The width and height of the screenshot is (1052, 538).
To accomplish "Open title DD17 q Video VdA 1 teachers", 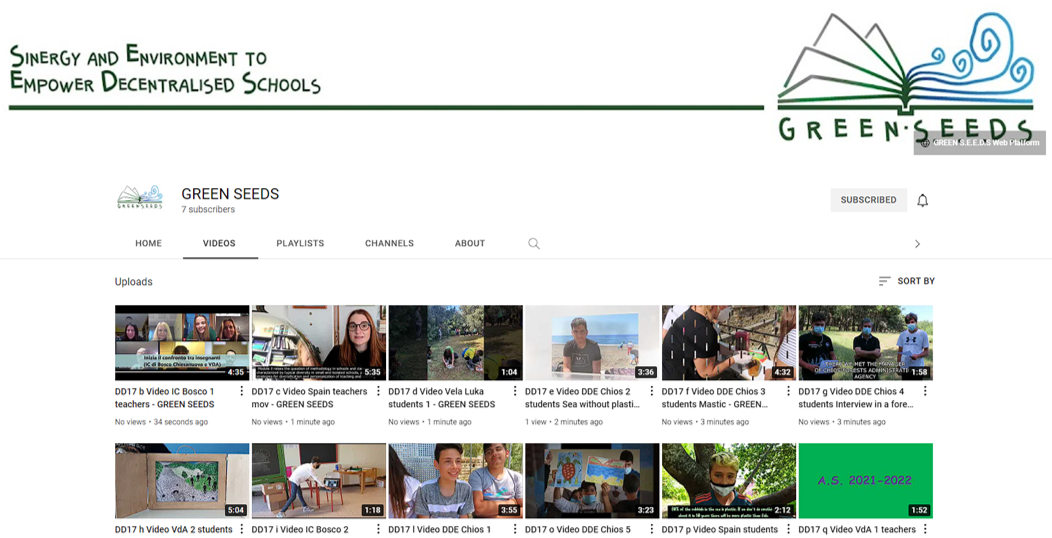I will coord(857,529).
